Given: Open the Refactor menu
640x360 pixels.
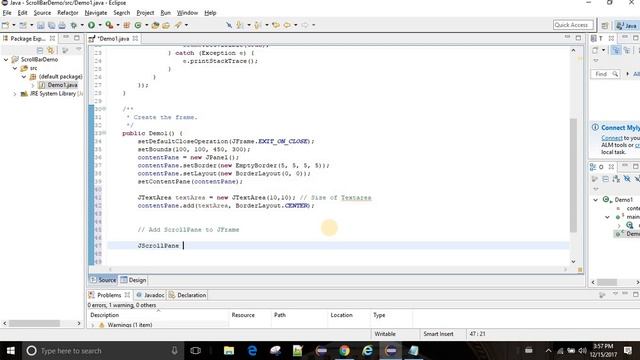Looking at the screenshot, I should (x=67, y=13).
